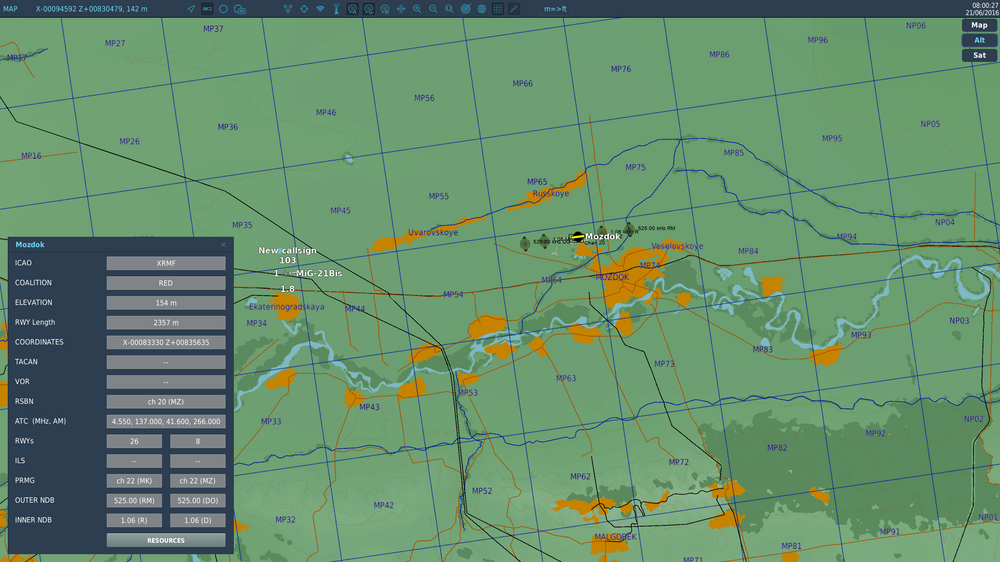Open the RESOURCES button in Mozdok panel
Image resolution: width=1000 pixels, height=562 pixels.
tap(166, 540)
